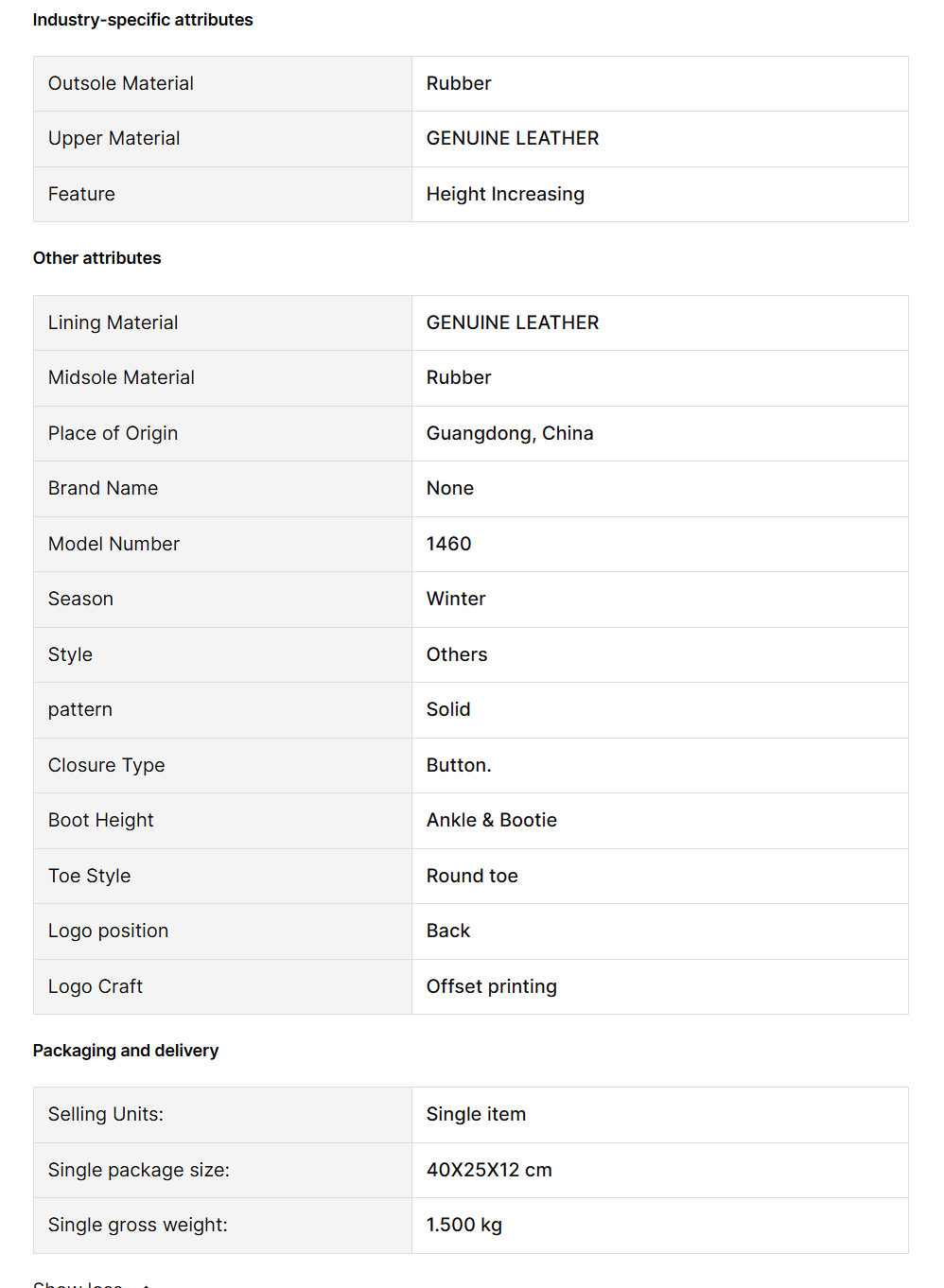Select the Closure Type label

(x=107, y=766)
